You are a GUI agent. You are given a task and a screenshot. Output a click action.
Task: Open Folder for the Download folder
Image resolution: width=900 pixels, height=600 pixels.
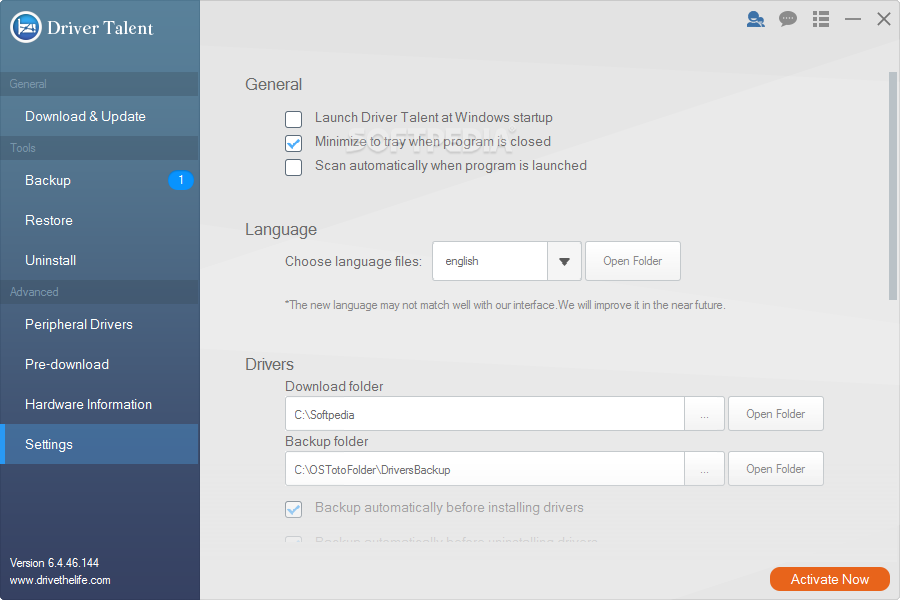(775, 414)
